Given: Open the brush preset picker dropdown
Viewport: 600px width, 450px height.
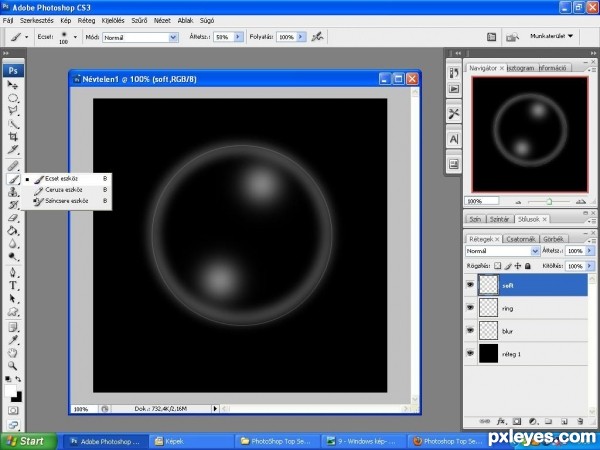Looking at the screenshot, I should pyautogui.click(x=75, y=37).
